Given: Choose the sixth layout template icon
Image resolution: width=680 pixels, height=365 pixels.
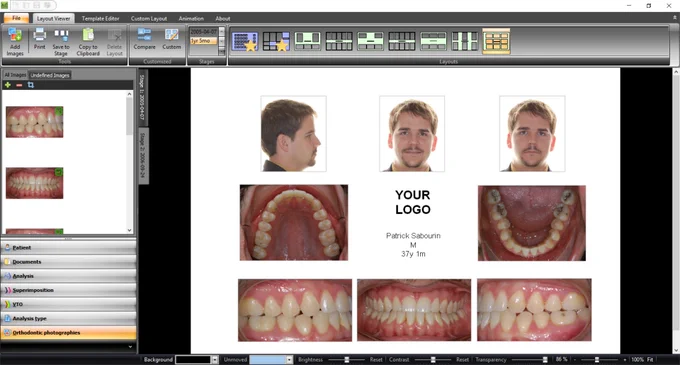Looking at the screenshot, I should pyautogui.click(x=402, y=41).
